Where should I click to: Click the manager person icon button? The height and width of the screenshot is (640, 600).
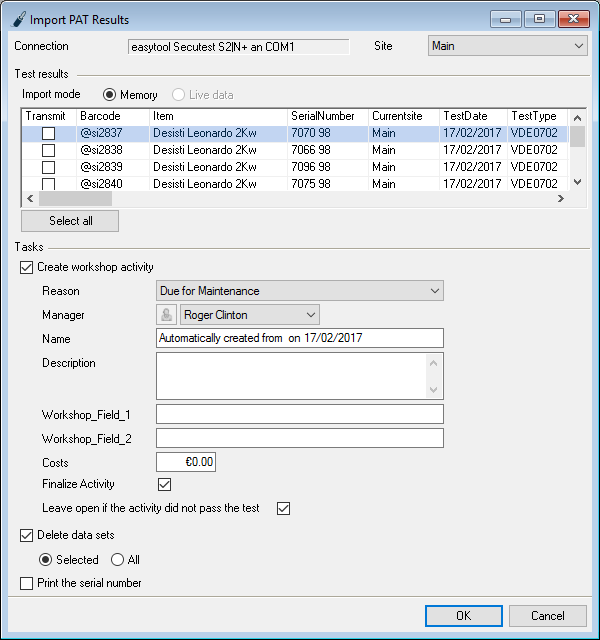(167, 315)
